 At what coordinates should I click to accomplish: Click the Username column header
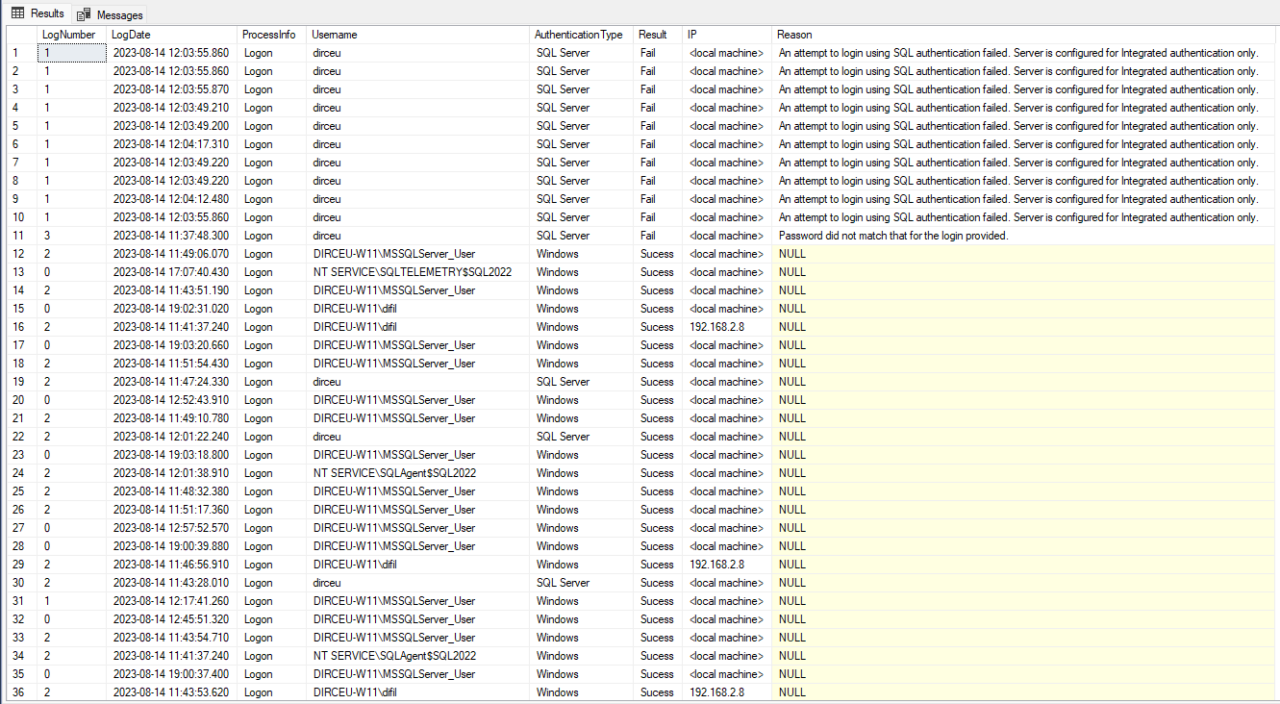[334, 34]
